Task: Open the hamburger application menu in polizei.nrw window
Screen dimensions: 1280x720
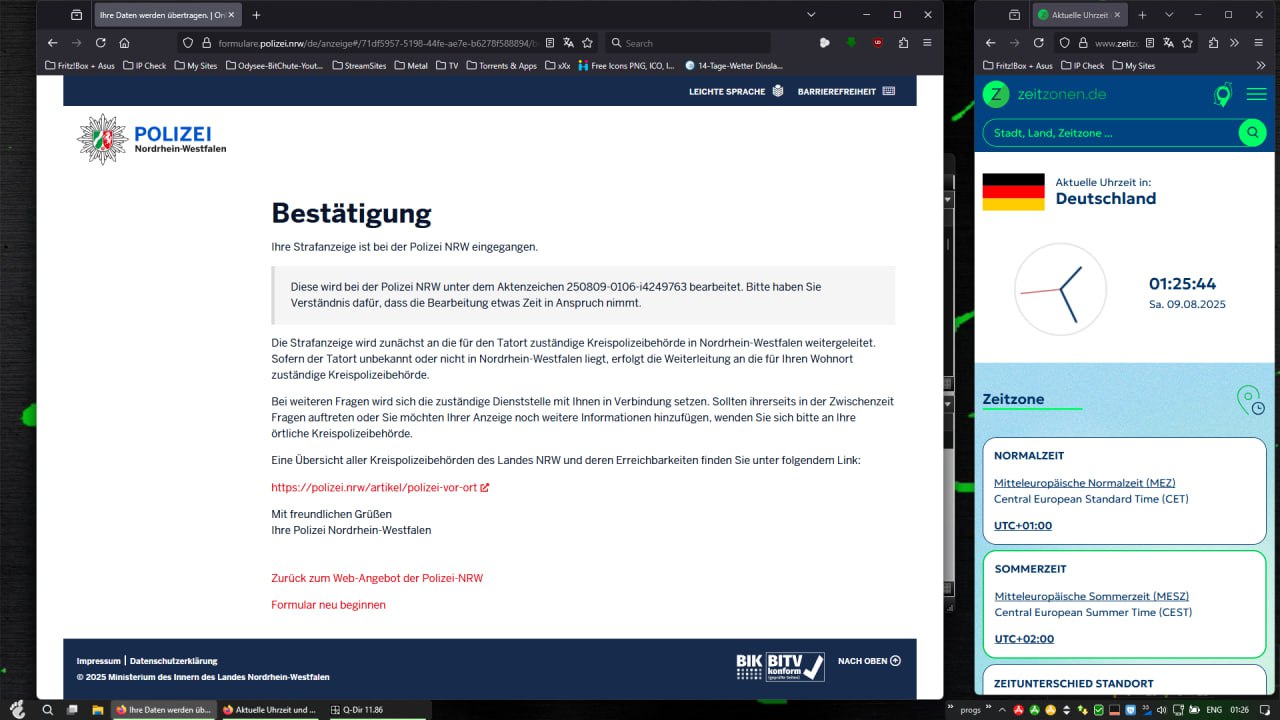Action: [927, 43]
